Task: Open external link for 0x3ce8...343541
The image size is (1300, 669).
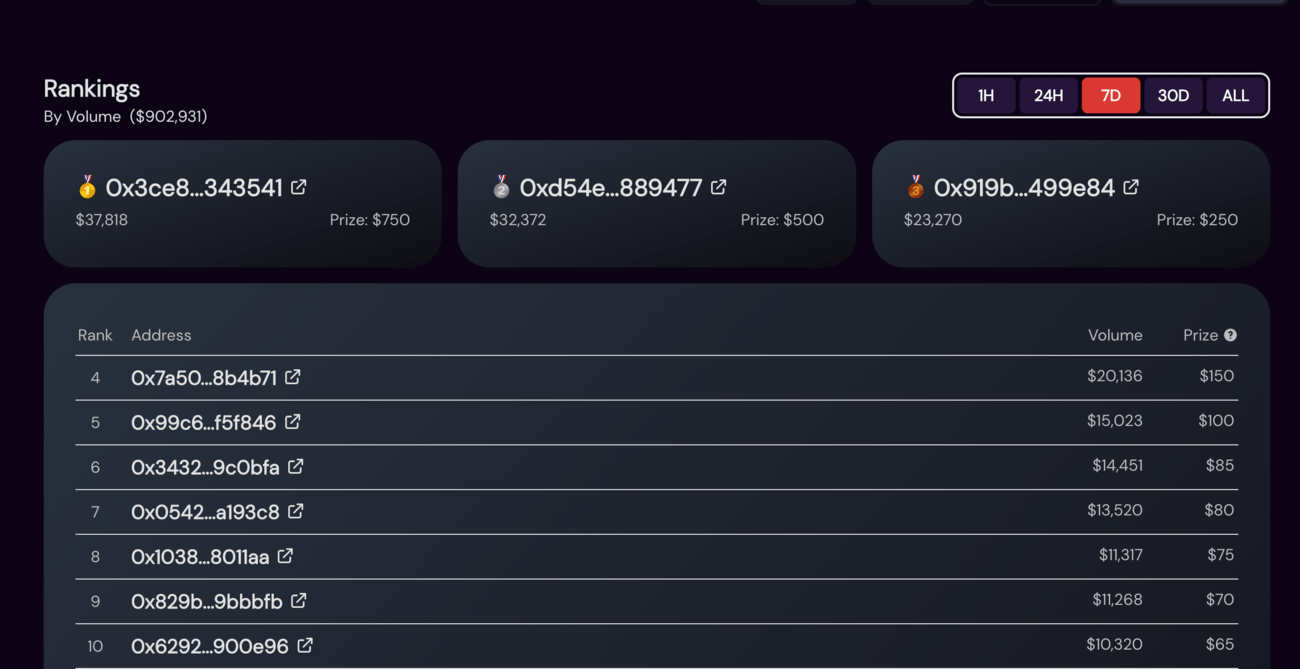Action: 298,187
